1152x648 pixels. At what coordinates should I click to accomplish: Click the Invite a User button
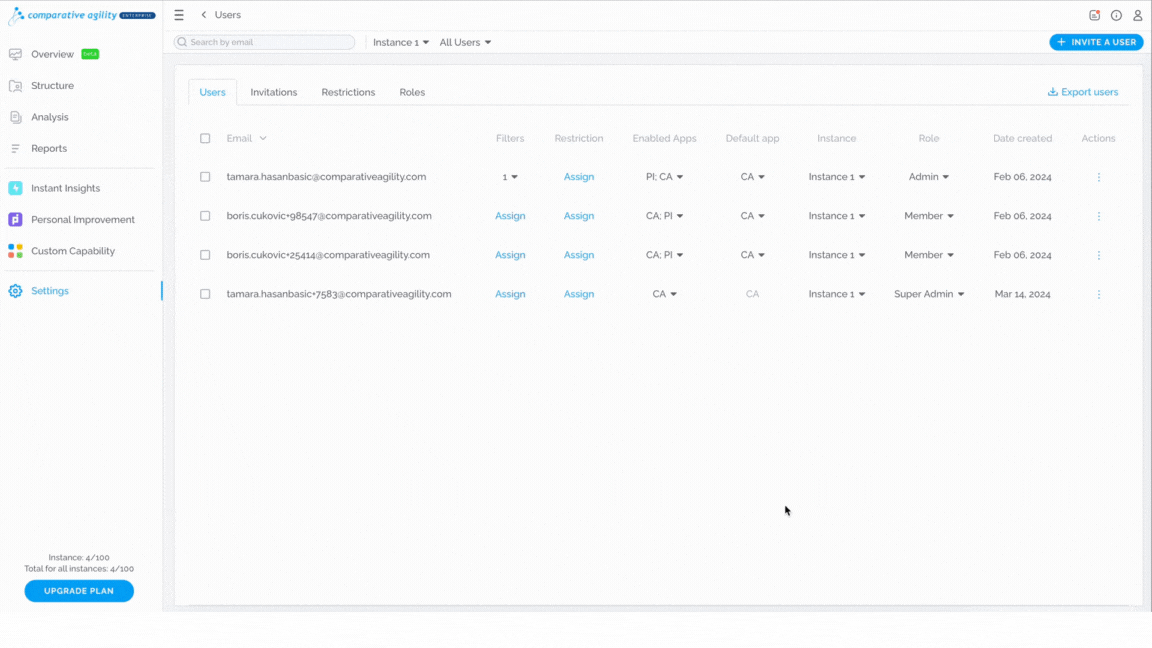tap(1096, 43)
